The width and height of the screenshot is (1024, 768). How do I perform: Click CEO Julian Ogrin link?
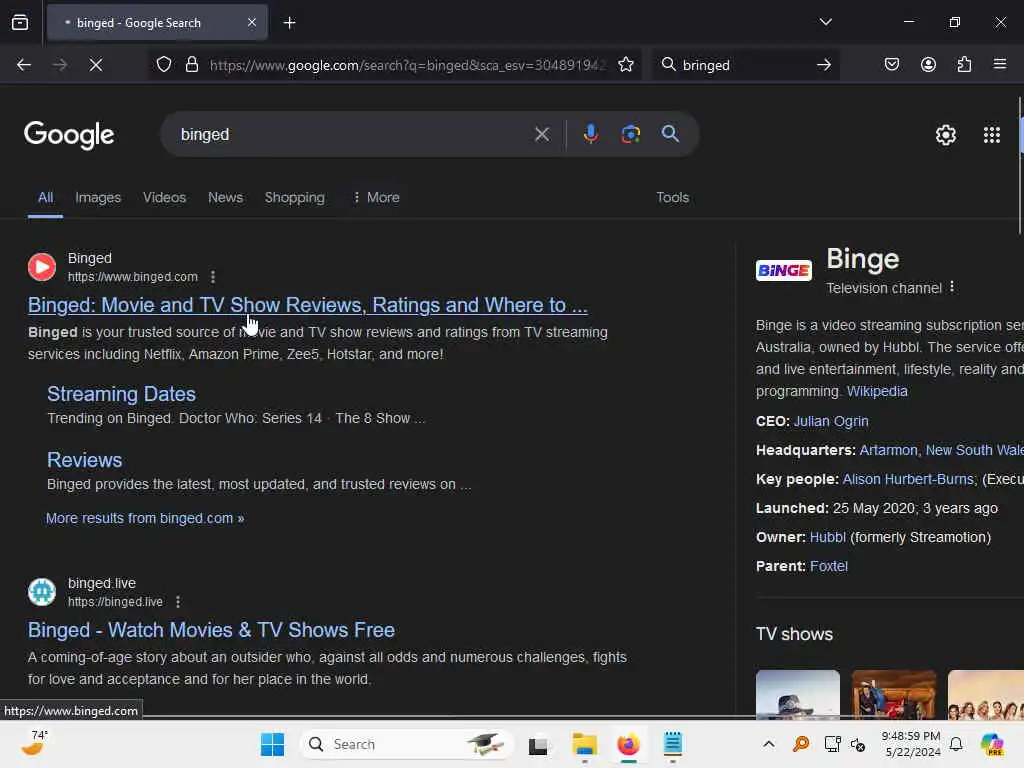pos(831,421)
